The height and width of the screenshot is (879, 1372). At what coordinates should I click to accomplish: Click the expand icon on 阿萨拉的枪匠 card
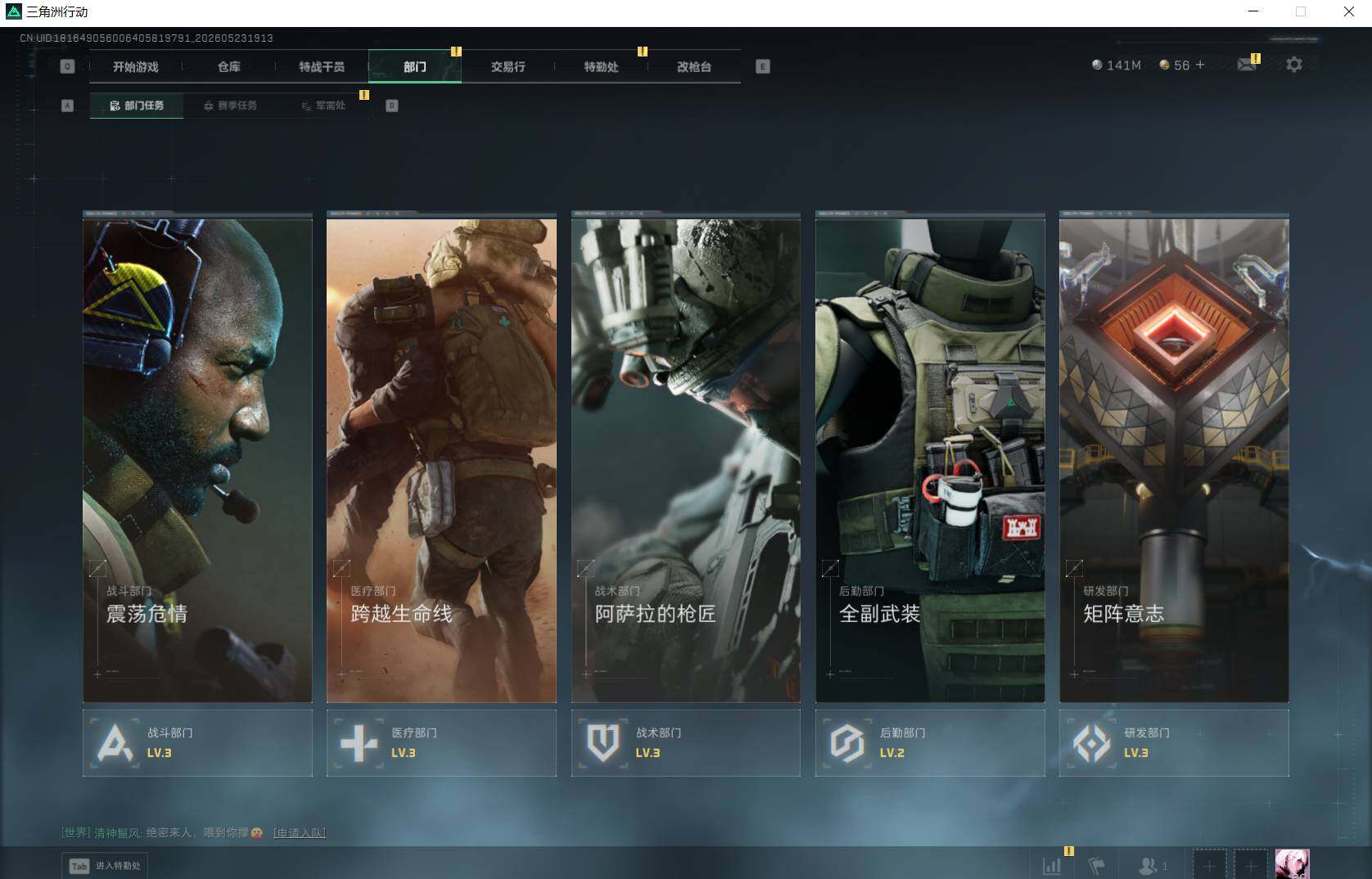click(586, 568)
